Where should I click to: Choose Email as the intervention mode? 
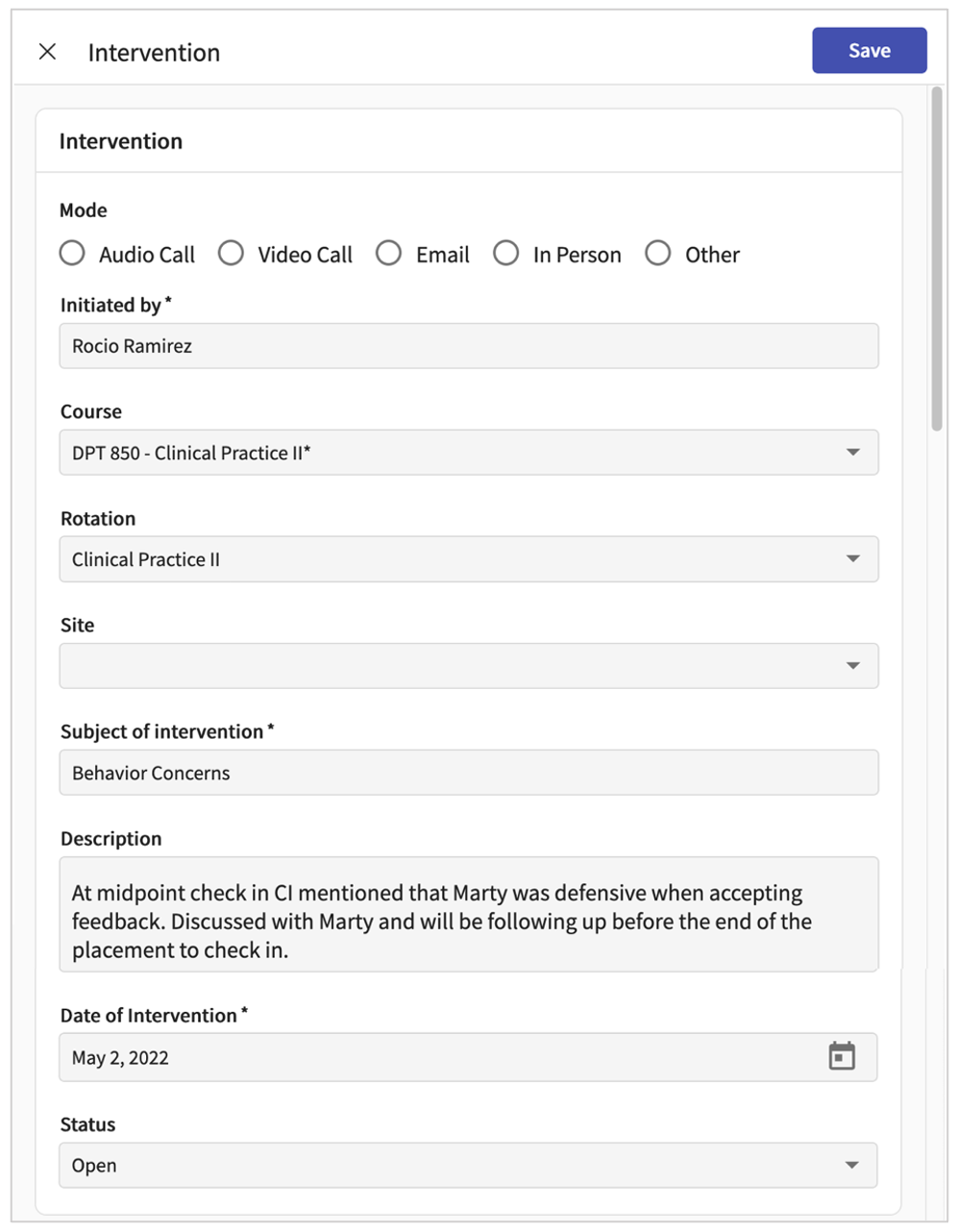[x=389, y=253]
